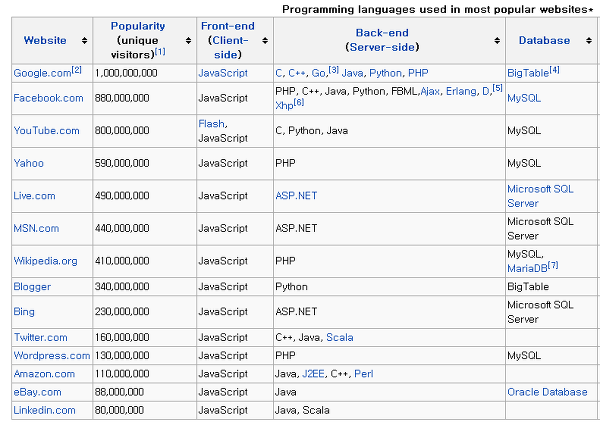Open Amazon.com link
Viewport: 600px width, 422px height.
pyautogui.click(x=44, y=374)
